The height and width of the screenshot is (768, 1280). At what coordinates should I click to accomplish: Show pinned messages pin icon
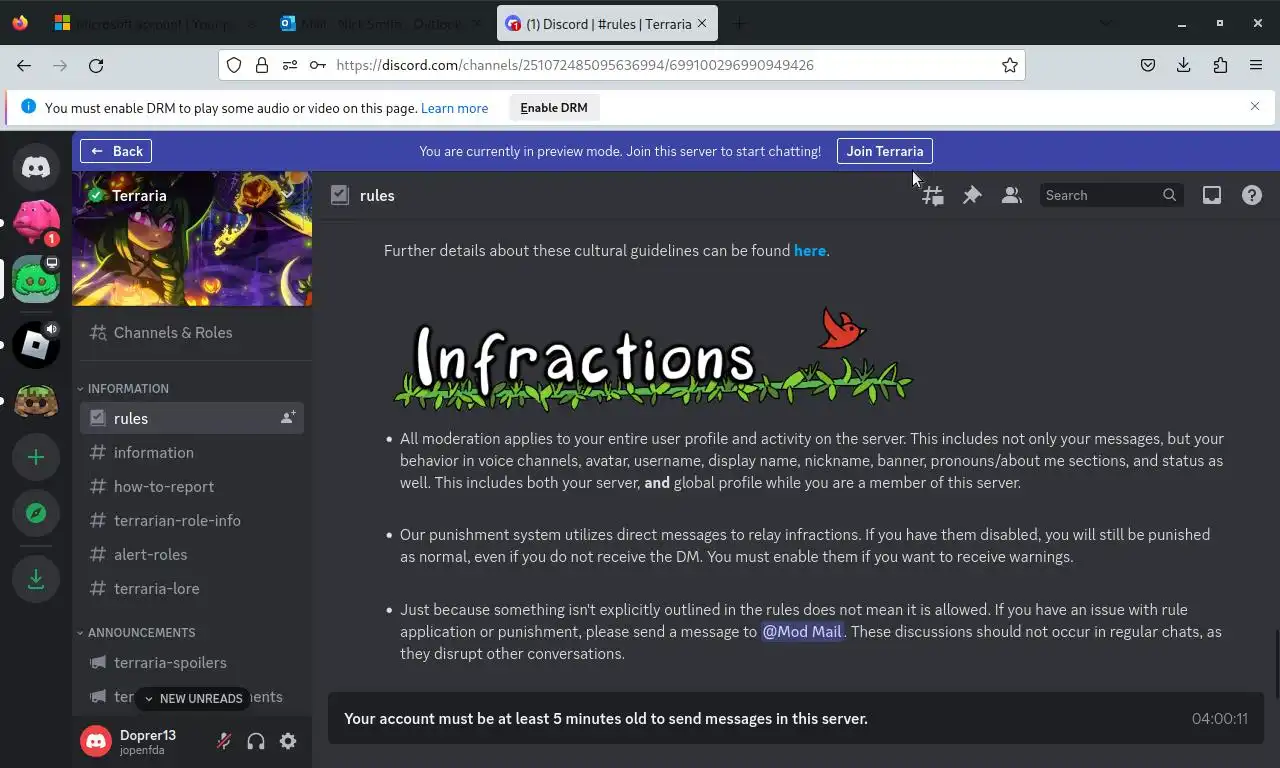pos(972,195)
